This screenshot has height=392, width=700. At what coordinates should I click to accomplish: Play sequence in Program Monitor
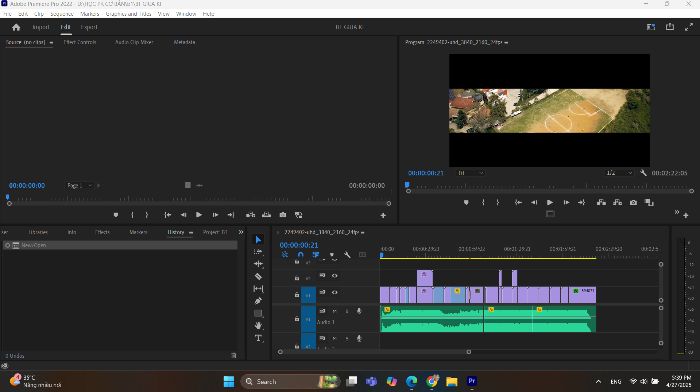550,202
